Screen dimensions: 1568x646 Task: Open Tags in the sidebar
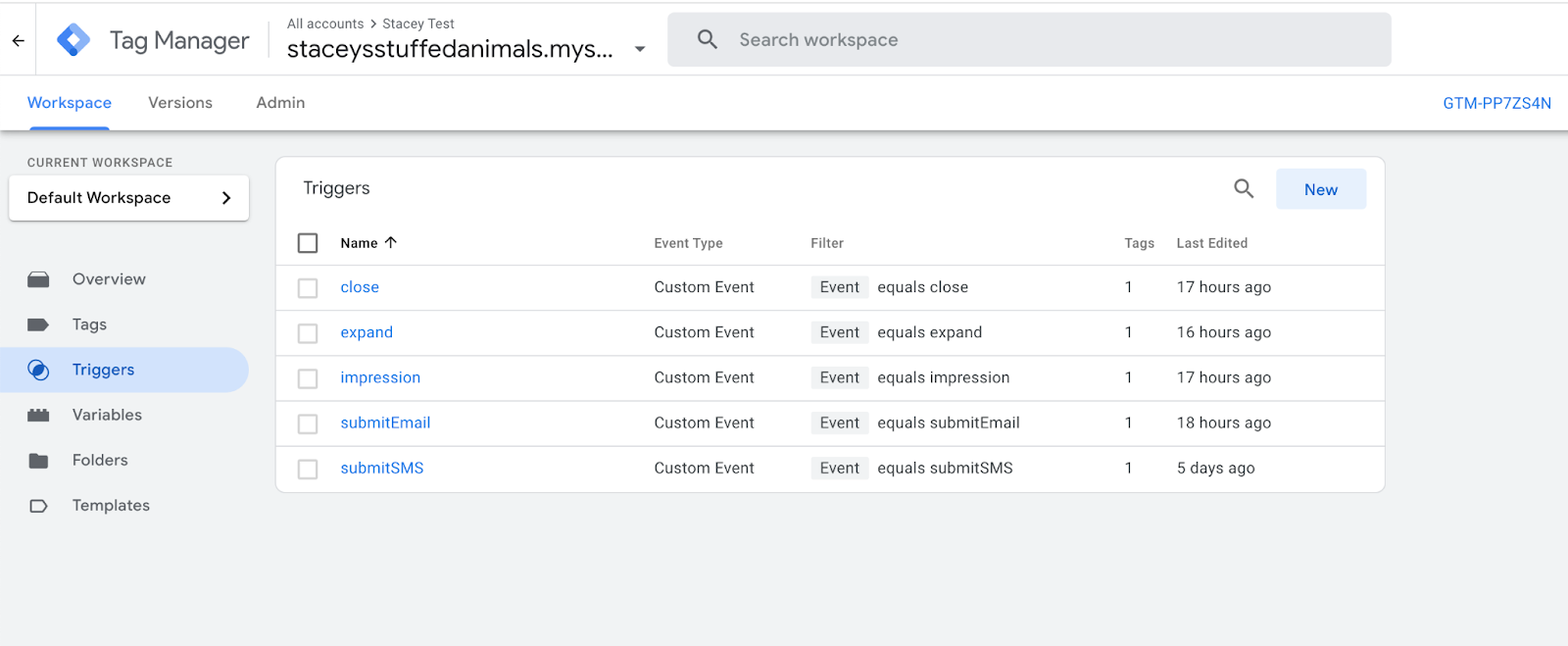tap(89, 324)
